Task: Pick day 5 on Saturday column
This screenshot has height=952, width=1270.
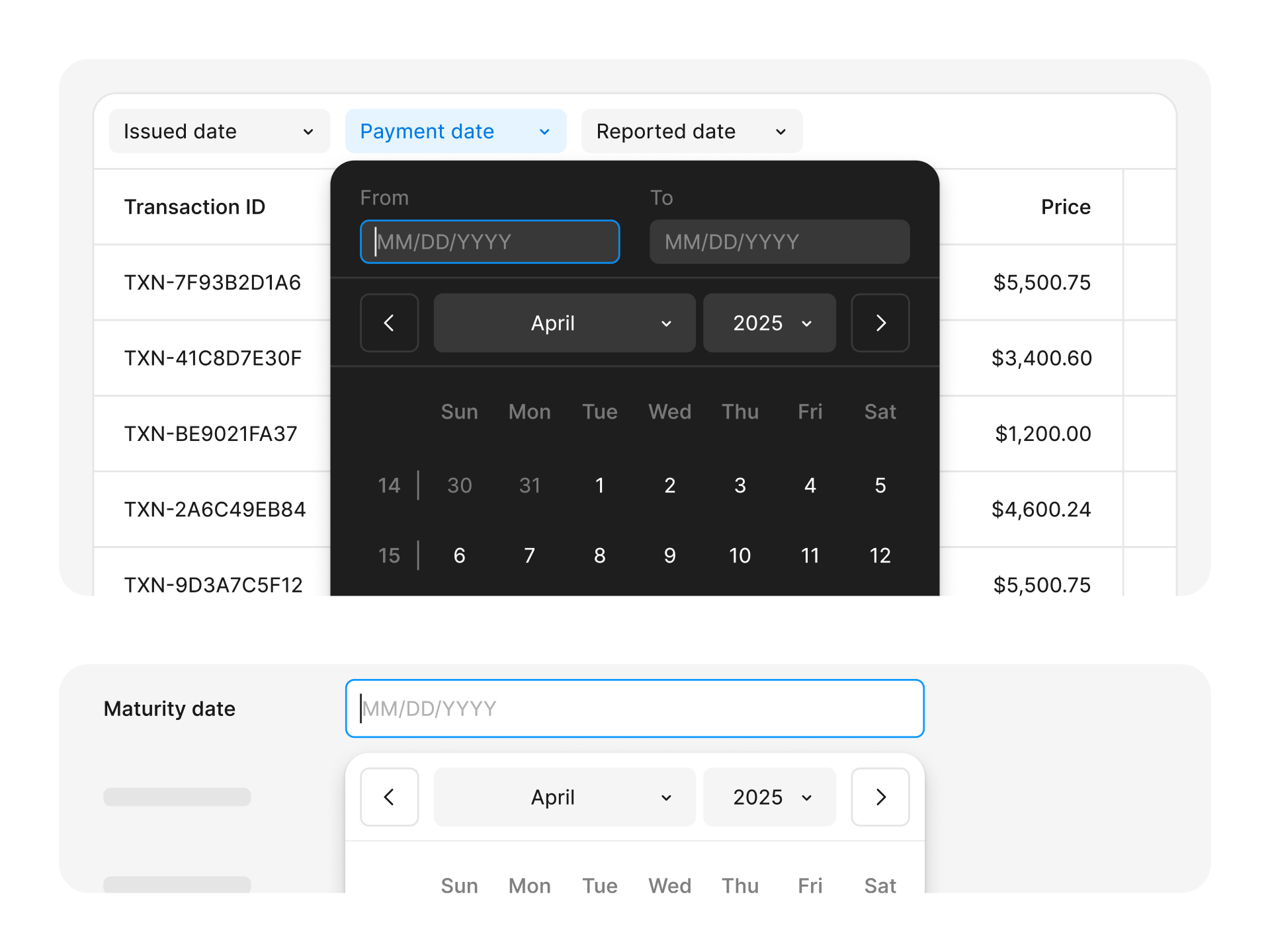Action: (x=880, y=485)
